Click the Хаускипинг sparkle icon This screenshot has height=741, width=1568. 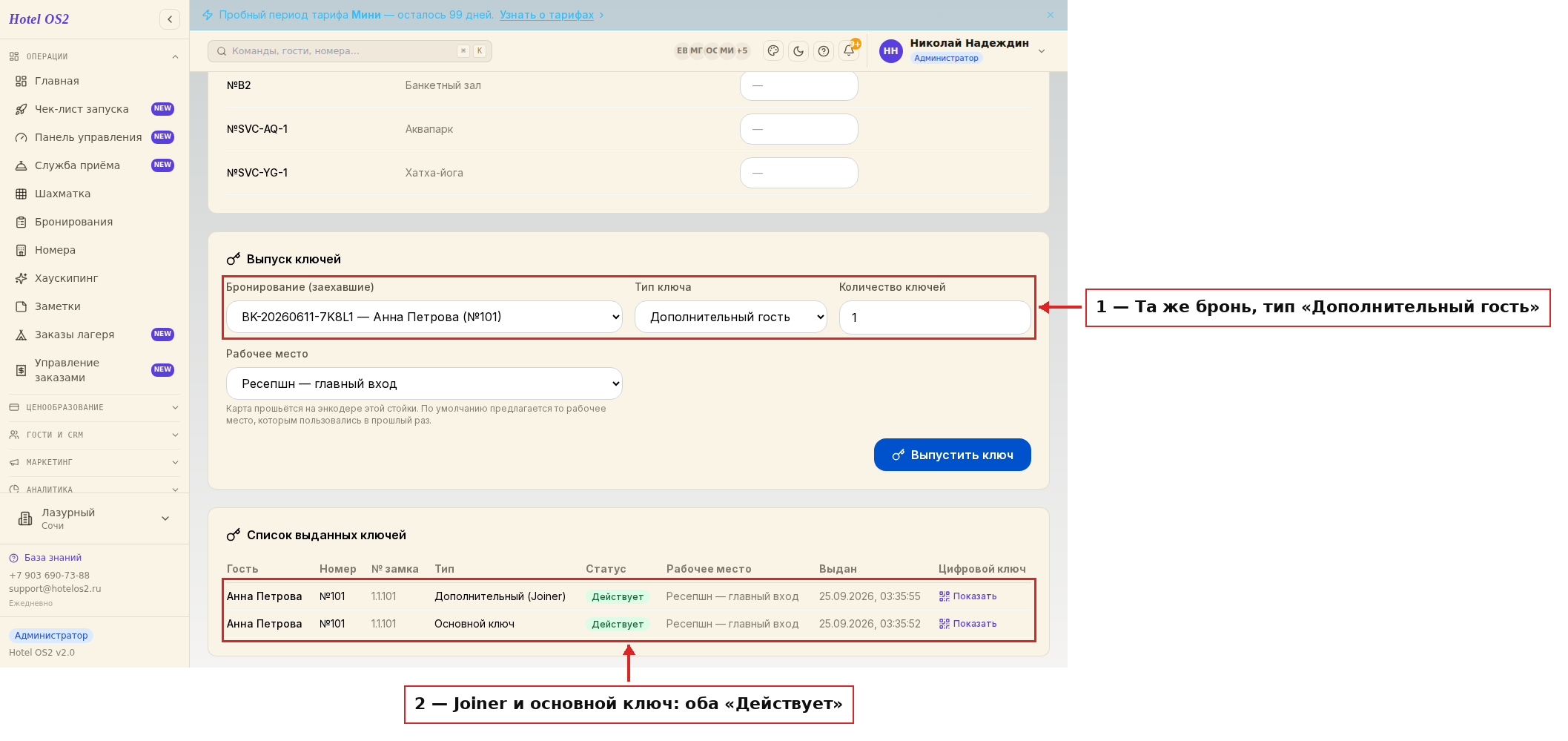pos(21,278)
